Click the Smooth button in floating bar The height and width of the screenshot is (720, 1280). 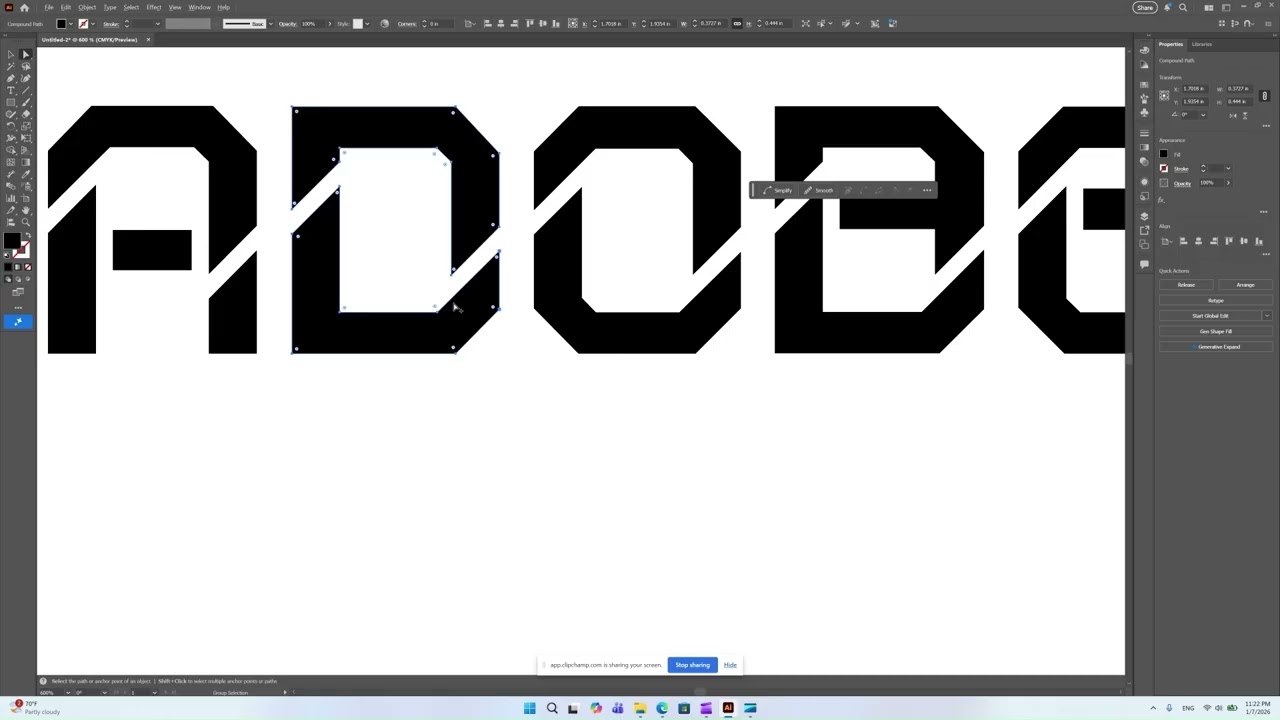pyautogui.click(x=817, y=190)
